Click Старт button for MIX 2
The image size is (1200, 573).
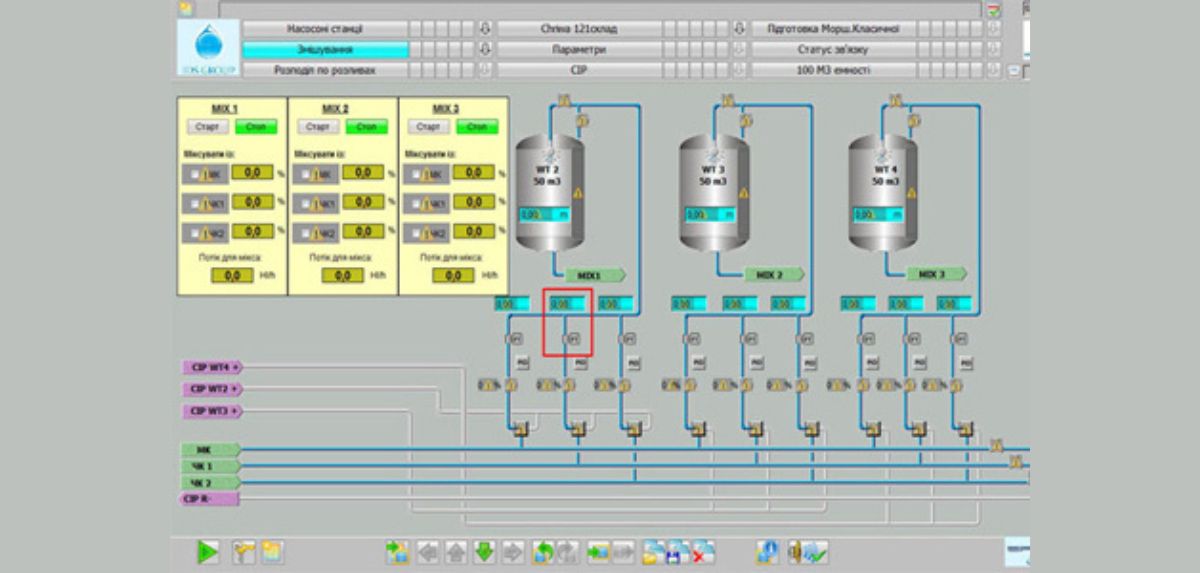pyautogui.click(x=318, y=127)
